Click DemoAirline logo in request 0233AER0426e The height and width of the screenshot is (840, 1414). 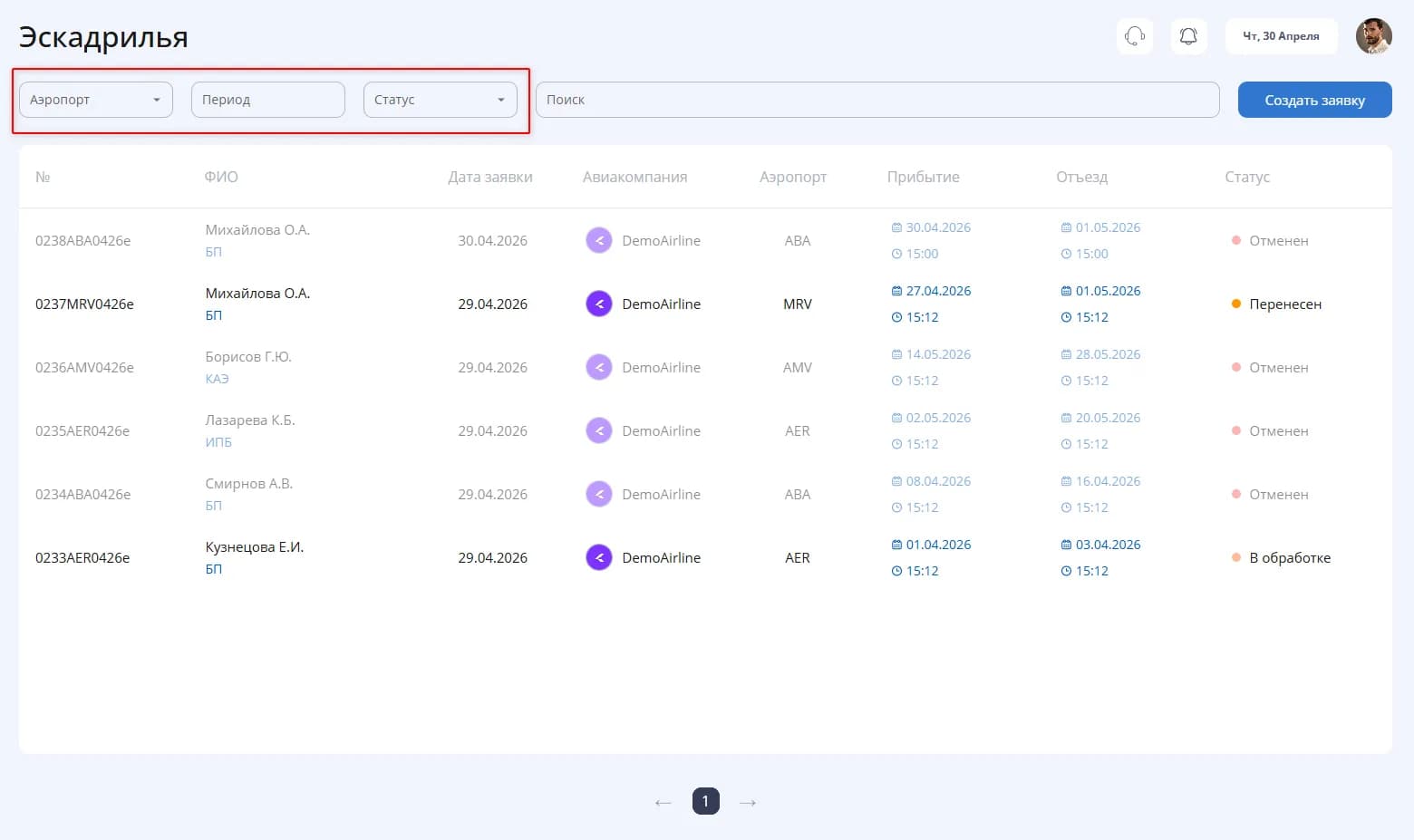(x=599, y=557)
